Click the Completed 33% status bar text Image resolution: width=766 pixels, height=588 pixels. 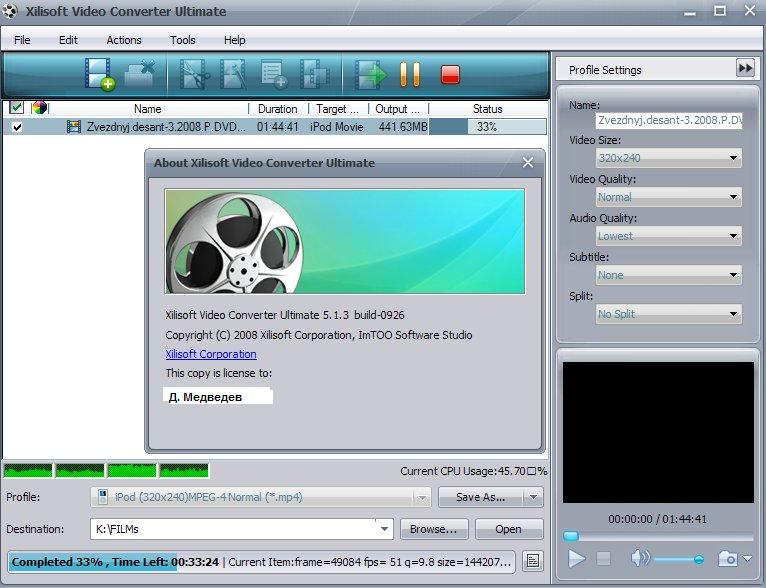(115, 562)
